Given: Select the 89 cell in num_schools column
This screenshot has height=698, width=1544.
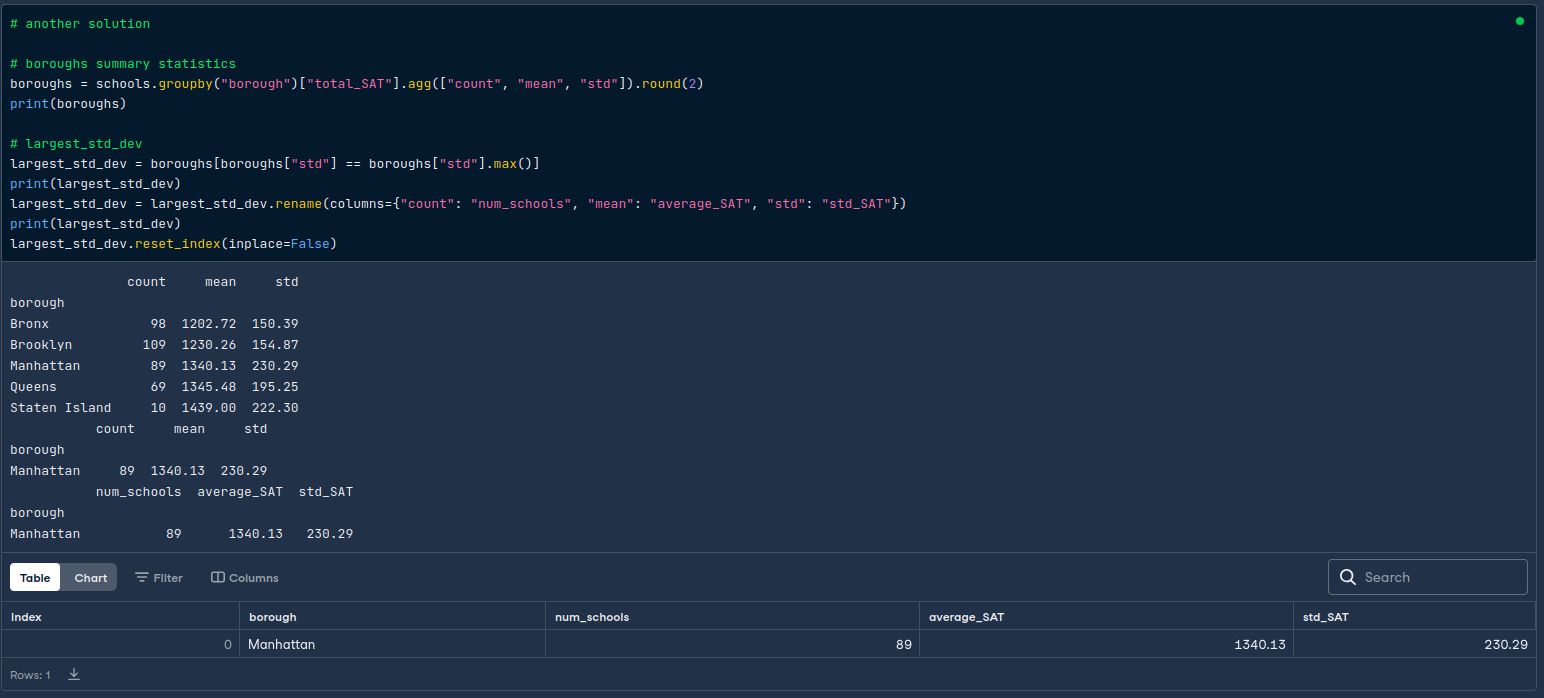Looking at the screenshot, I should [x=732, y=644].
